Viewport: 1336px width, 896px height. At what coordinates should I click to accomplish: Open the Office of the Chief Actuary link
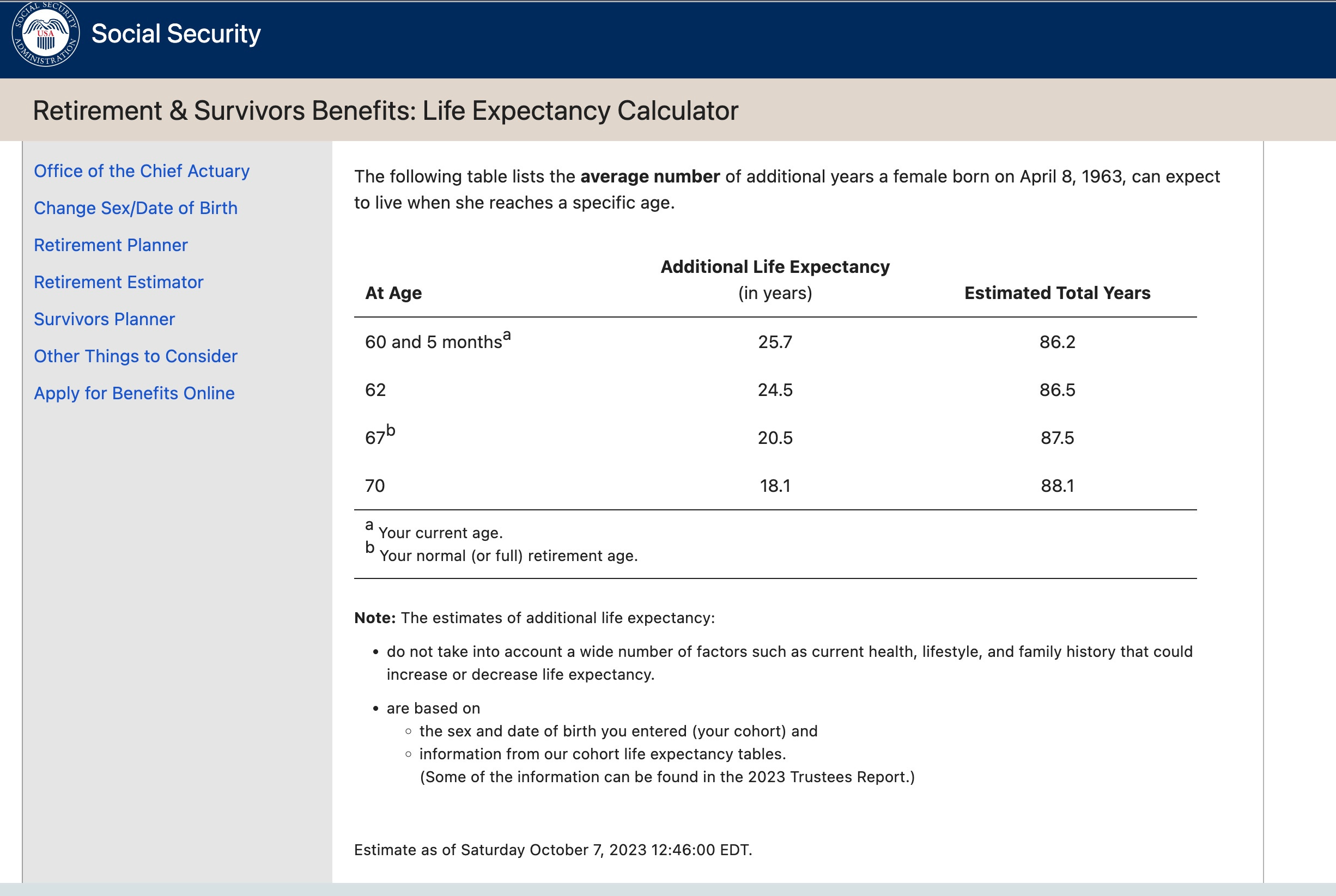click(142, 171)
